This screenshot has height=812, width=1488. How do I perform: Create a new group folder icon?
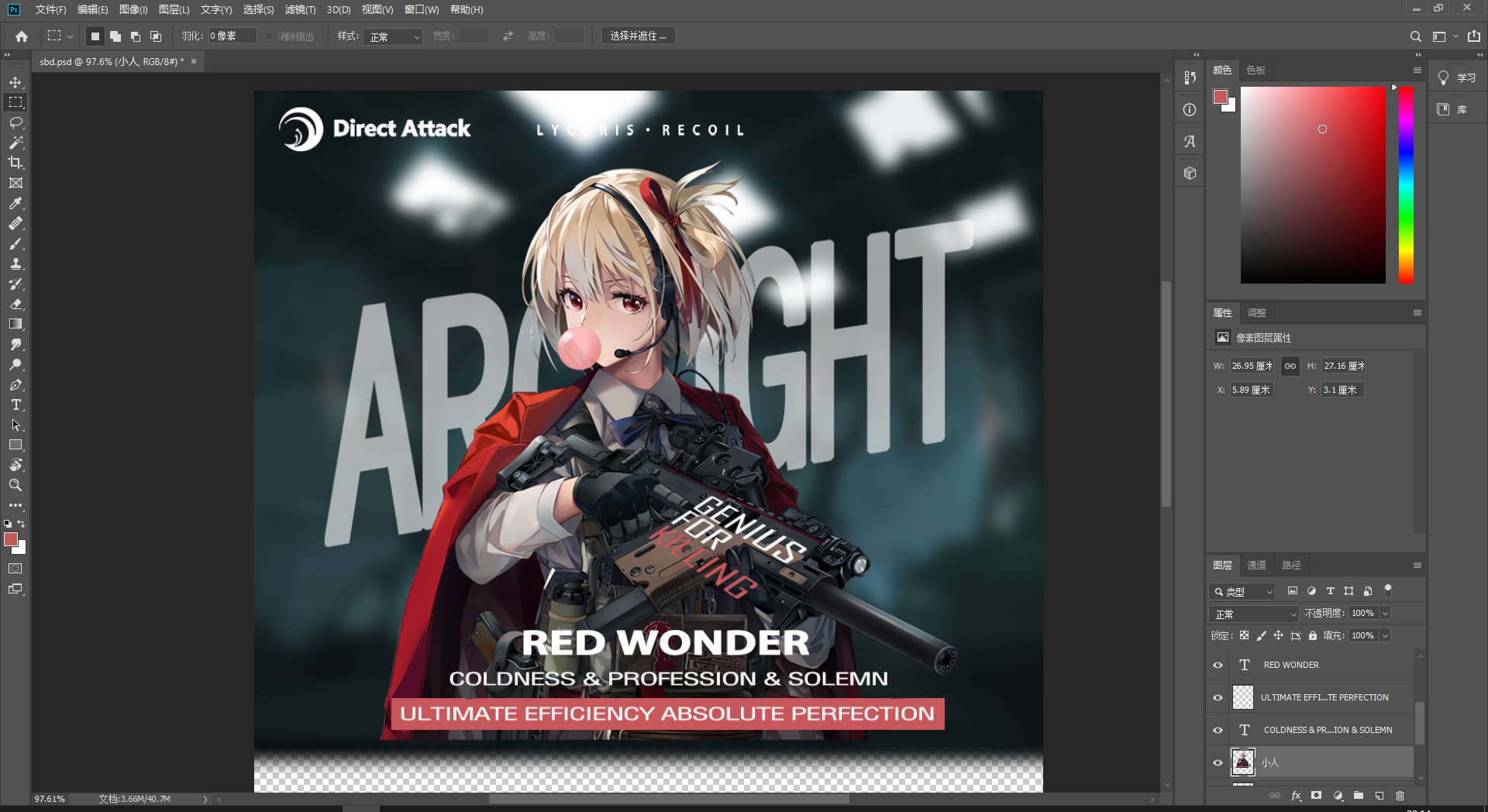(1359, 796)
